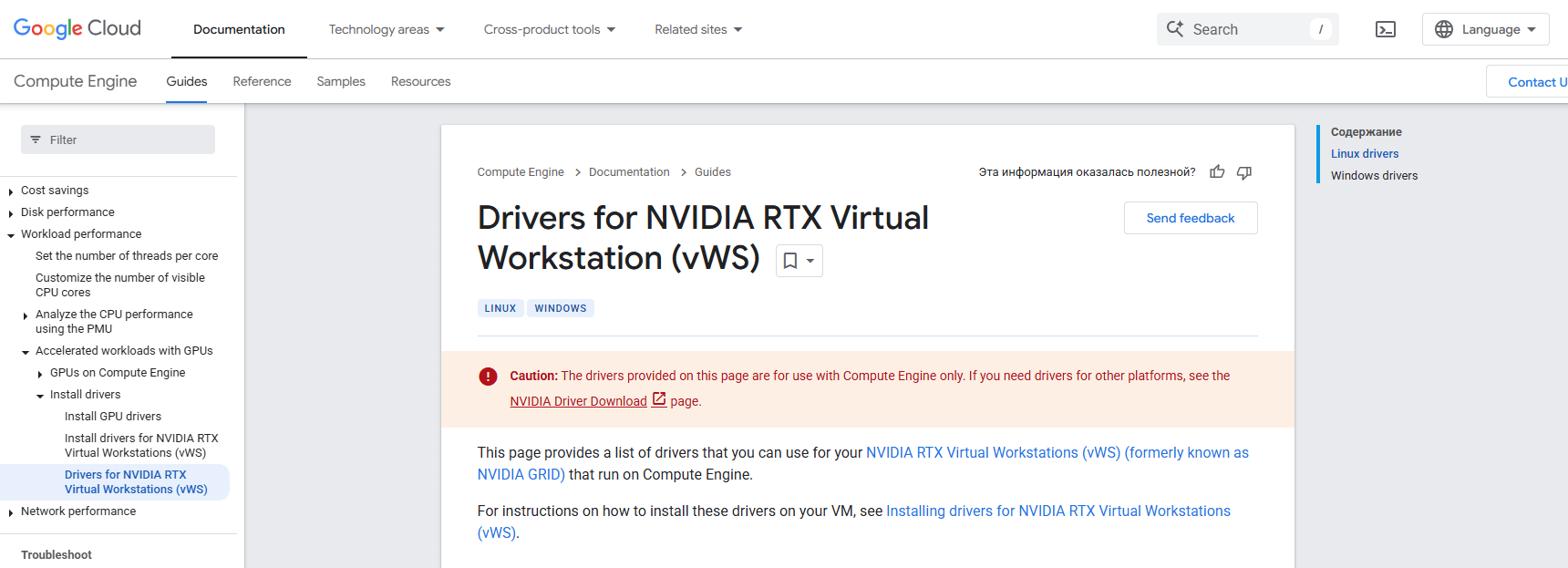
Task: Click the thumbs down not helpful icon
Action: (1244, 172)
